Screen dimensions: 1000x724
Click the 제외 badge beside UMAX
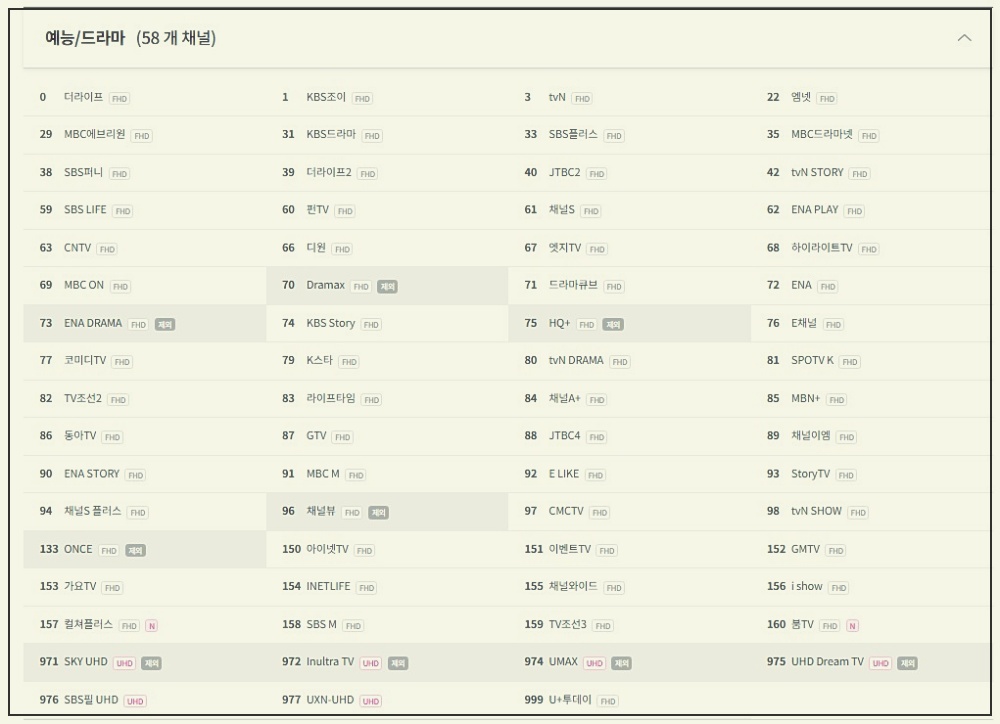pos(621,663)
